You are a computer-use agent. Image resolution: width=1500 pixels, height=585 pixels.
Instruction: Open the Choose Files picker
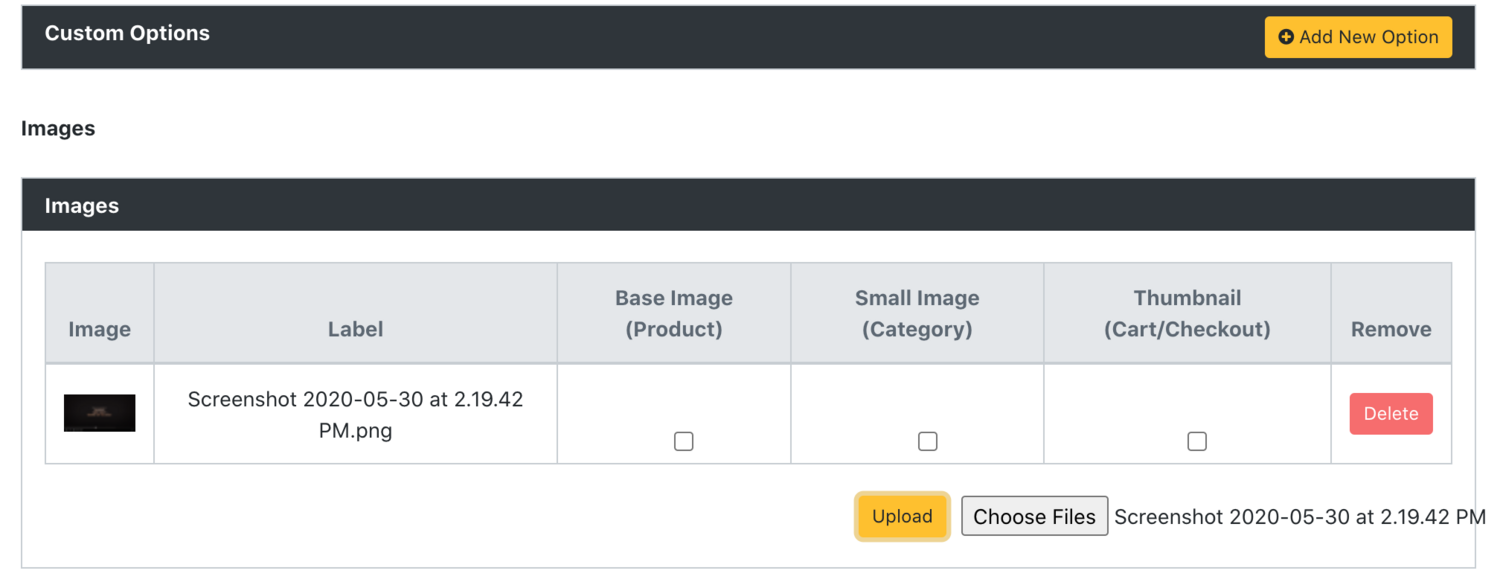click(1034, 517)
